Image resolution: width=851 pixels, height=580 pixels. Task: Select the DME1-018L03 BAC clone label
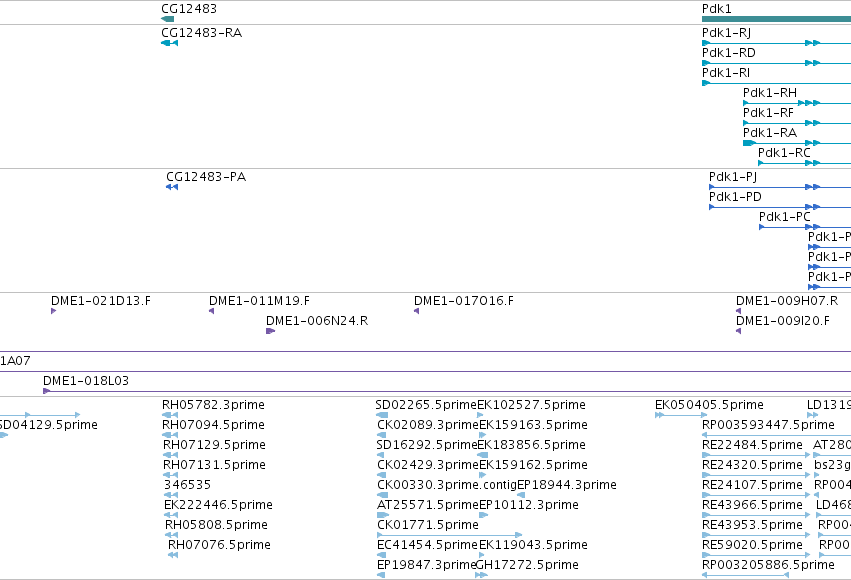pos(86,381)
